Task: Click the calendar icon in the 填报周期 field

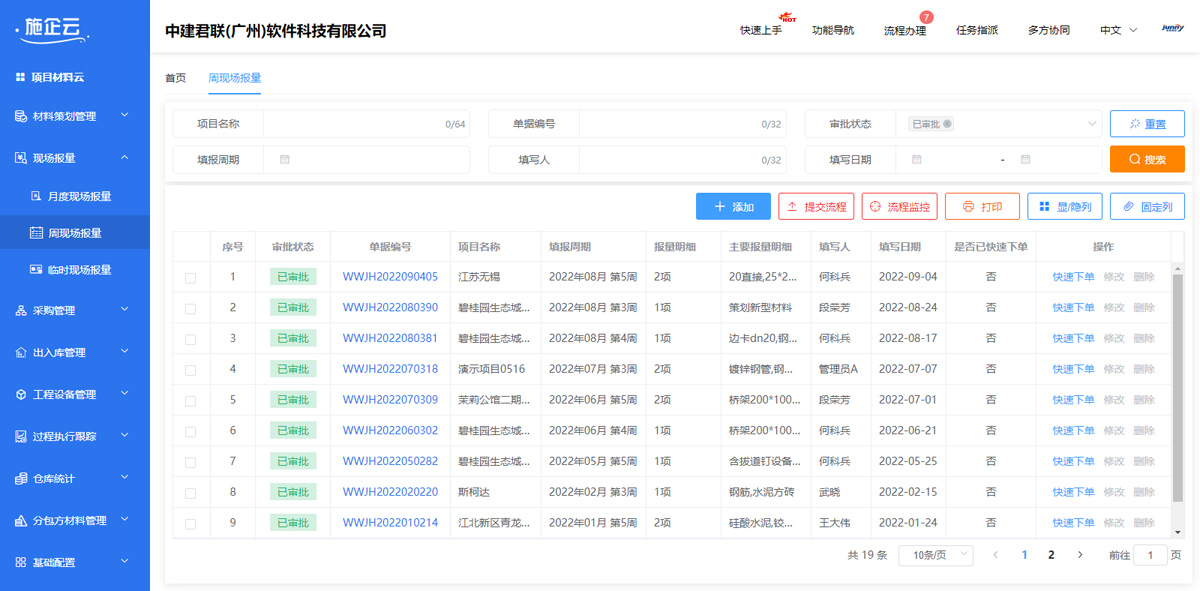Action: coord(285,160)
